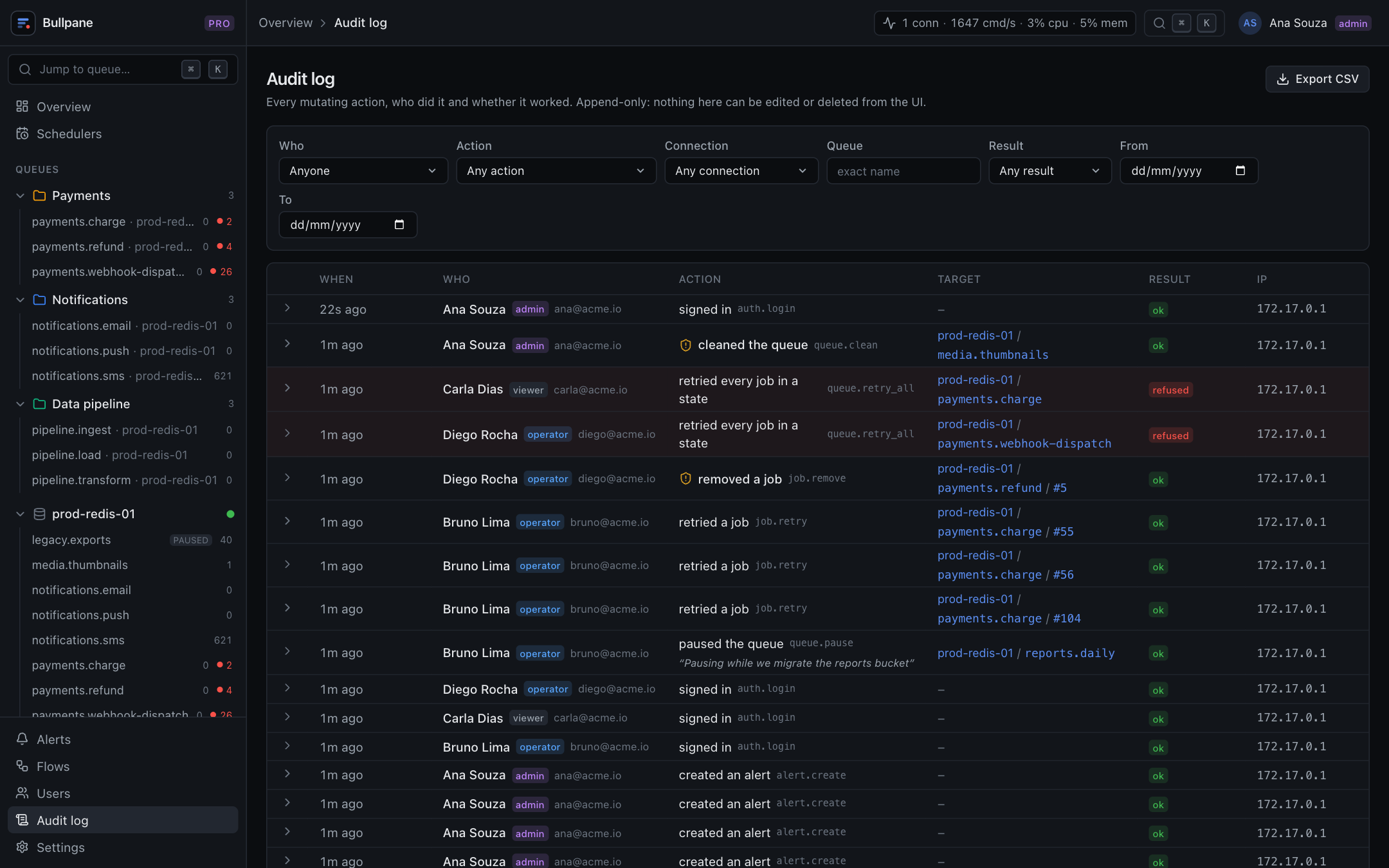Open payments.webhook-dispatch target link

click(x=1024, y=444)
